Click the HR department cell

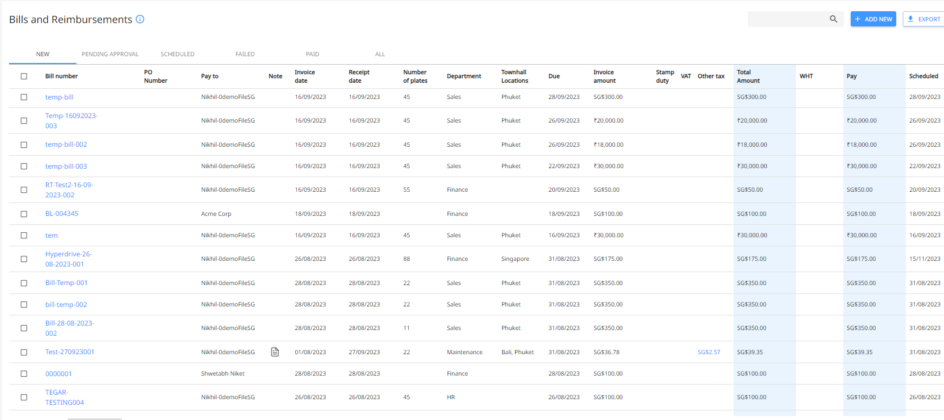450,397
